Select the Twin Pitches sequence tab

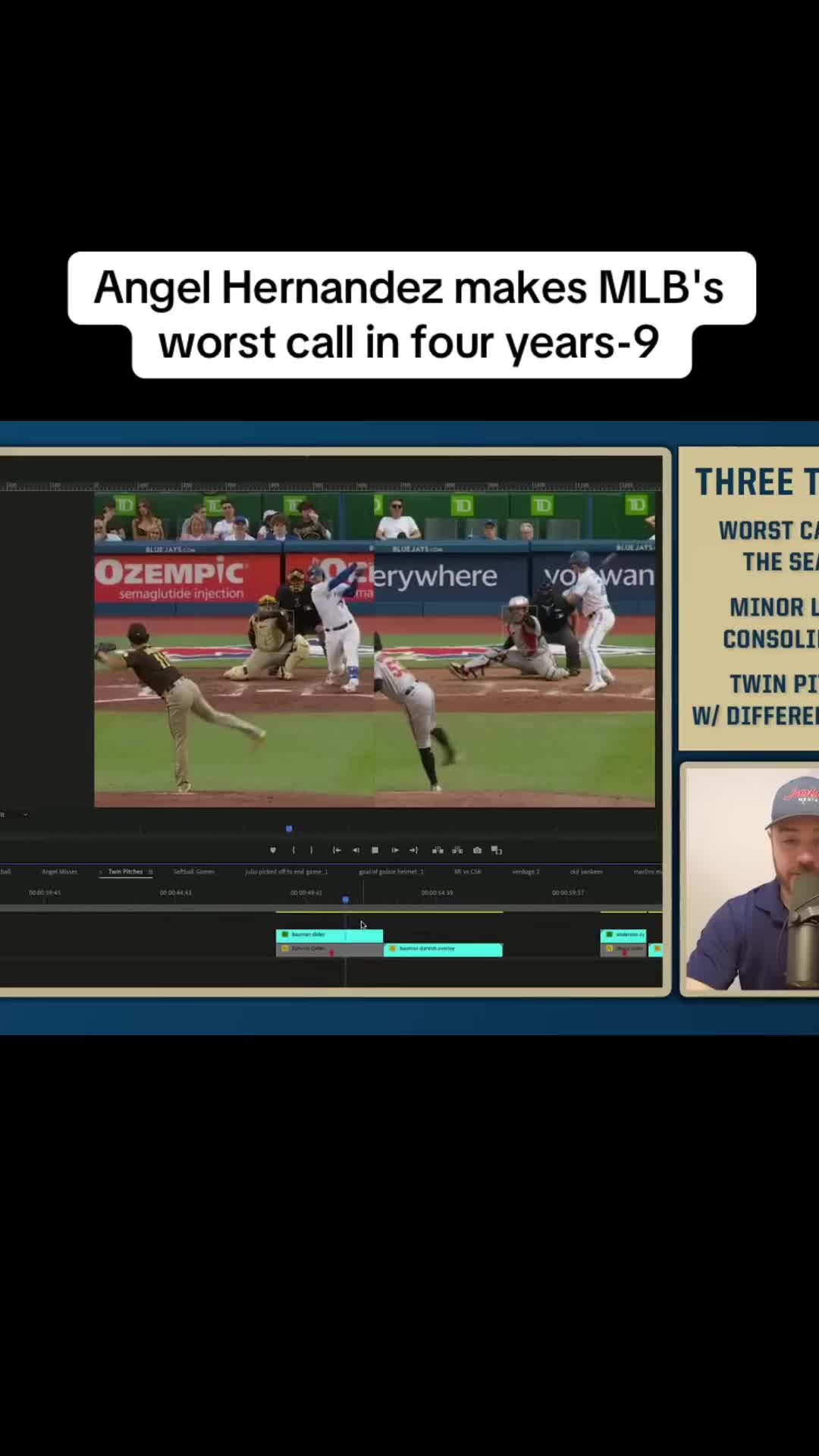tap(125, 871)
